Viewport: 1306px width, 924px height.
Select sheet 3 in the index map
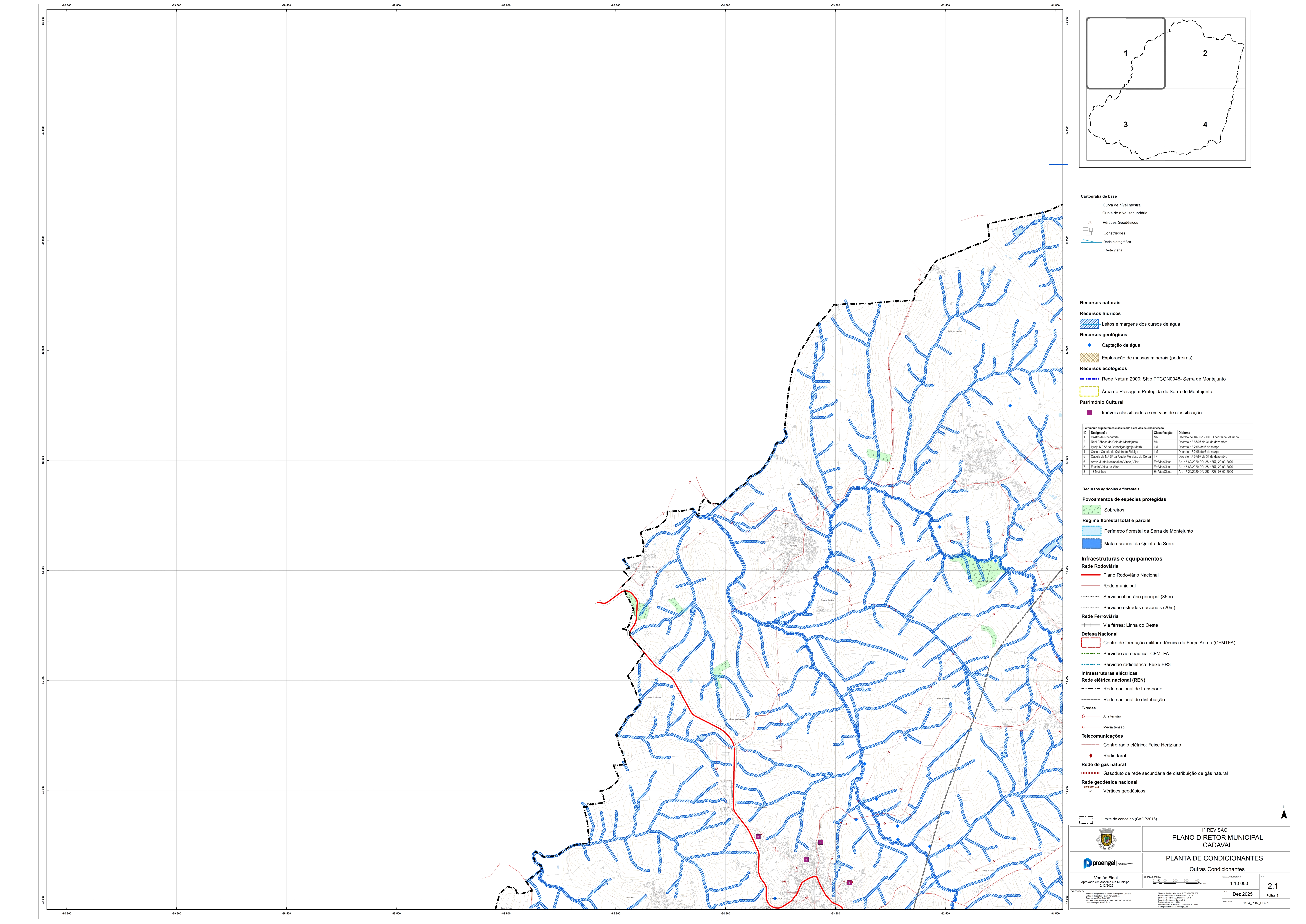point(1126,125)
